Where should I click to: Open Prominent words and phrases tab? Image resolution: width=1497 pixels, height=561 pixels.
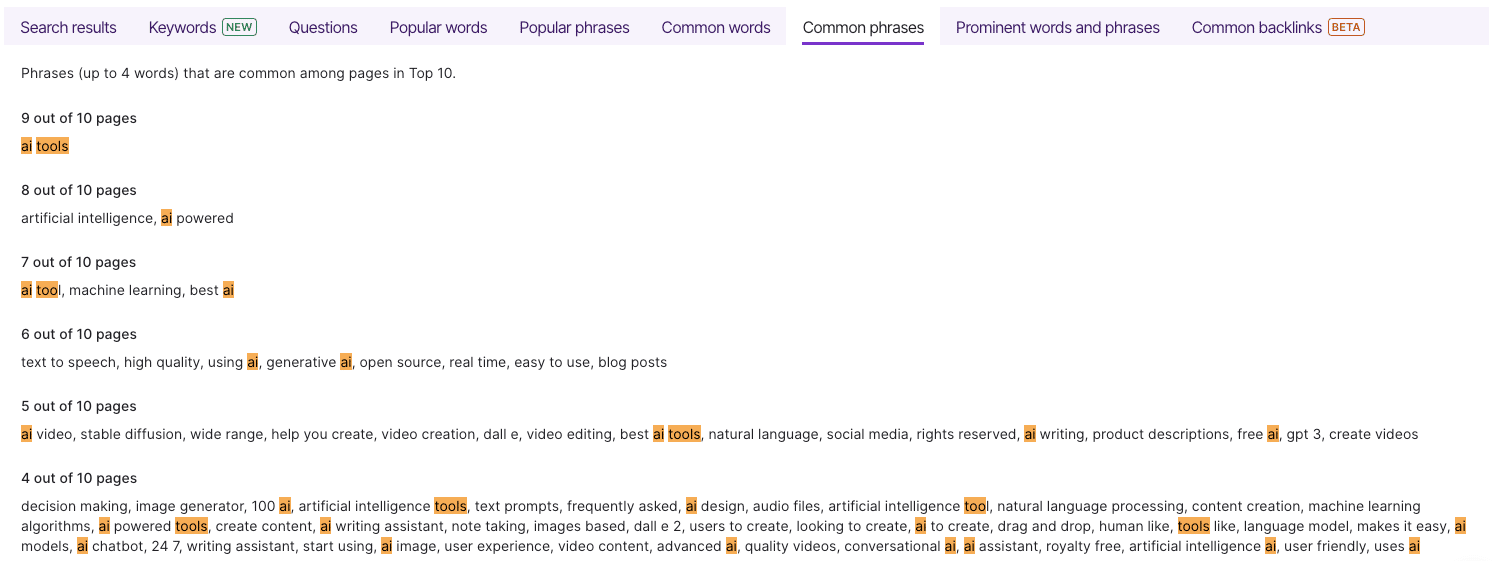point(1057,27)
